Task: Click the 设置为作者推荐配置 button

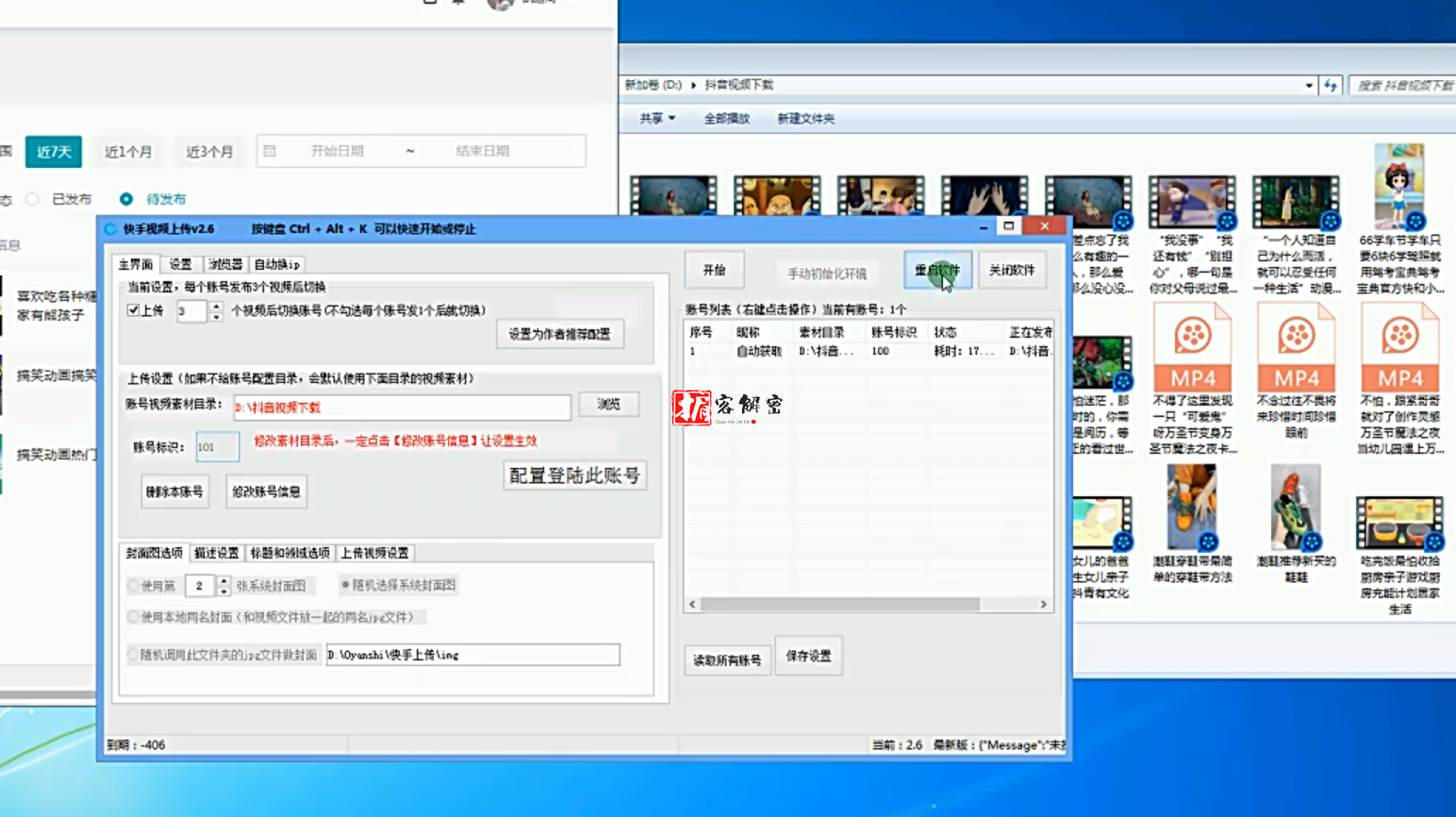Action: [560, 334]
